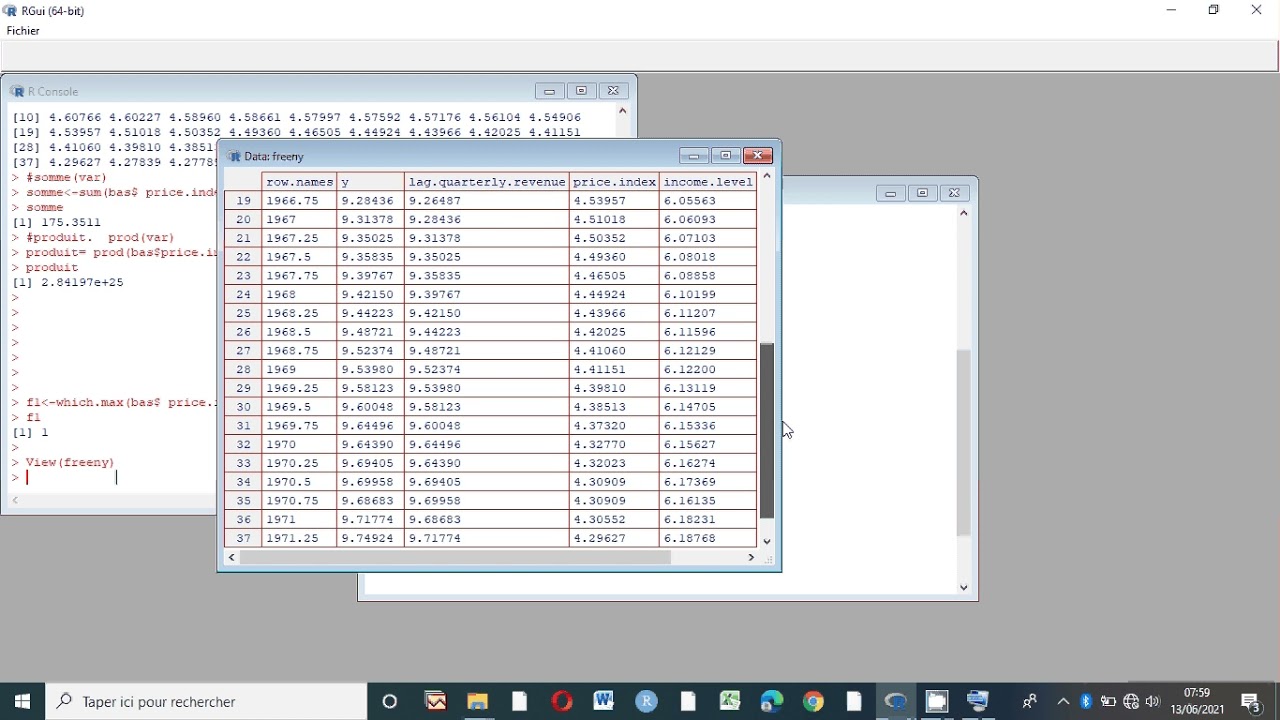The width and height of the screenshot is (1280, 720).
Task: Click battery status tray icon
Action: click(1109, 702)
